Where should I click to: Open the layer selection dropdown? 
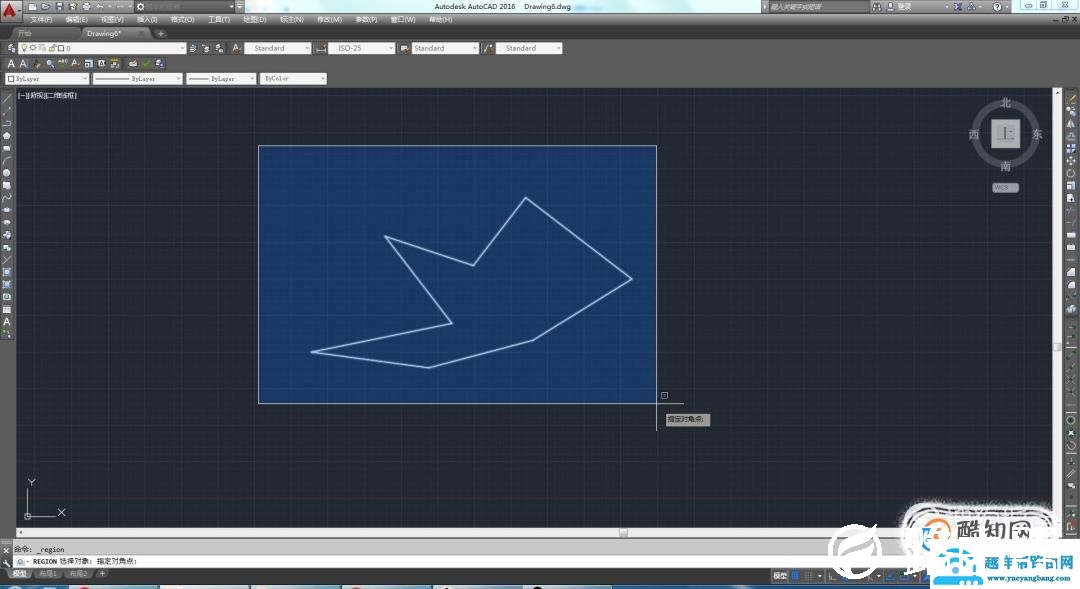coord(120,48)
